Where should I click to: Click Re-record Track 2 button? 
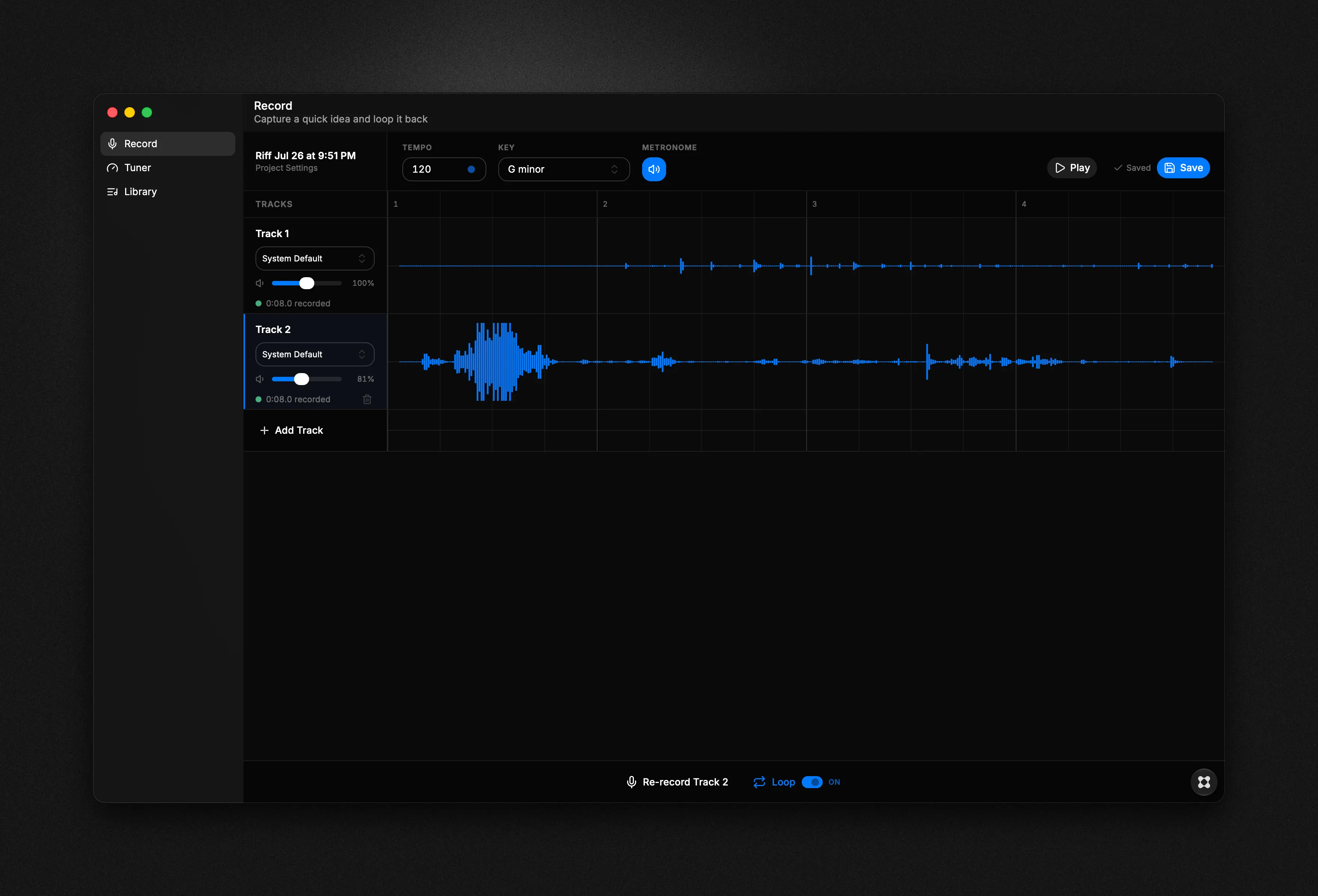677,782
